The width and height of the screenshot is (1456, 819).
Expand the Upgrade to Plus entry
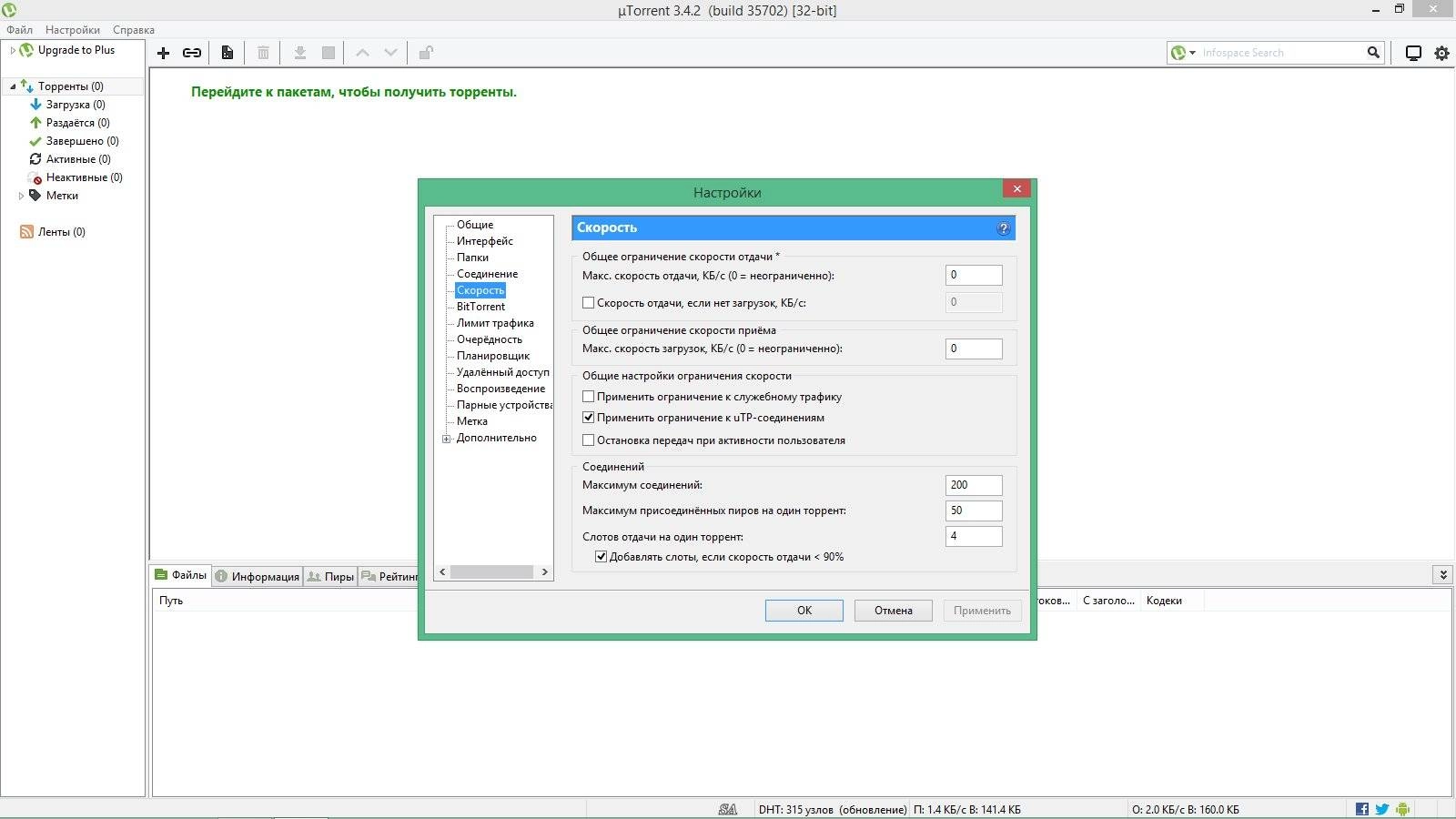point(11,51)
